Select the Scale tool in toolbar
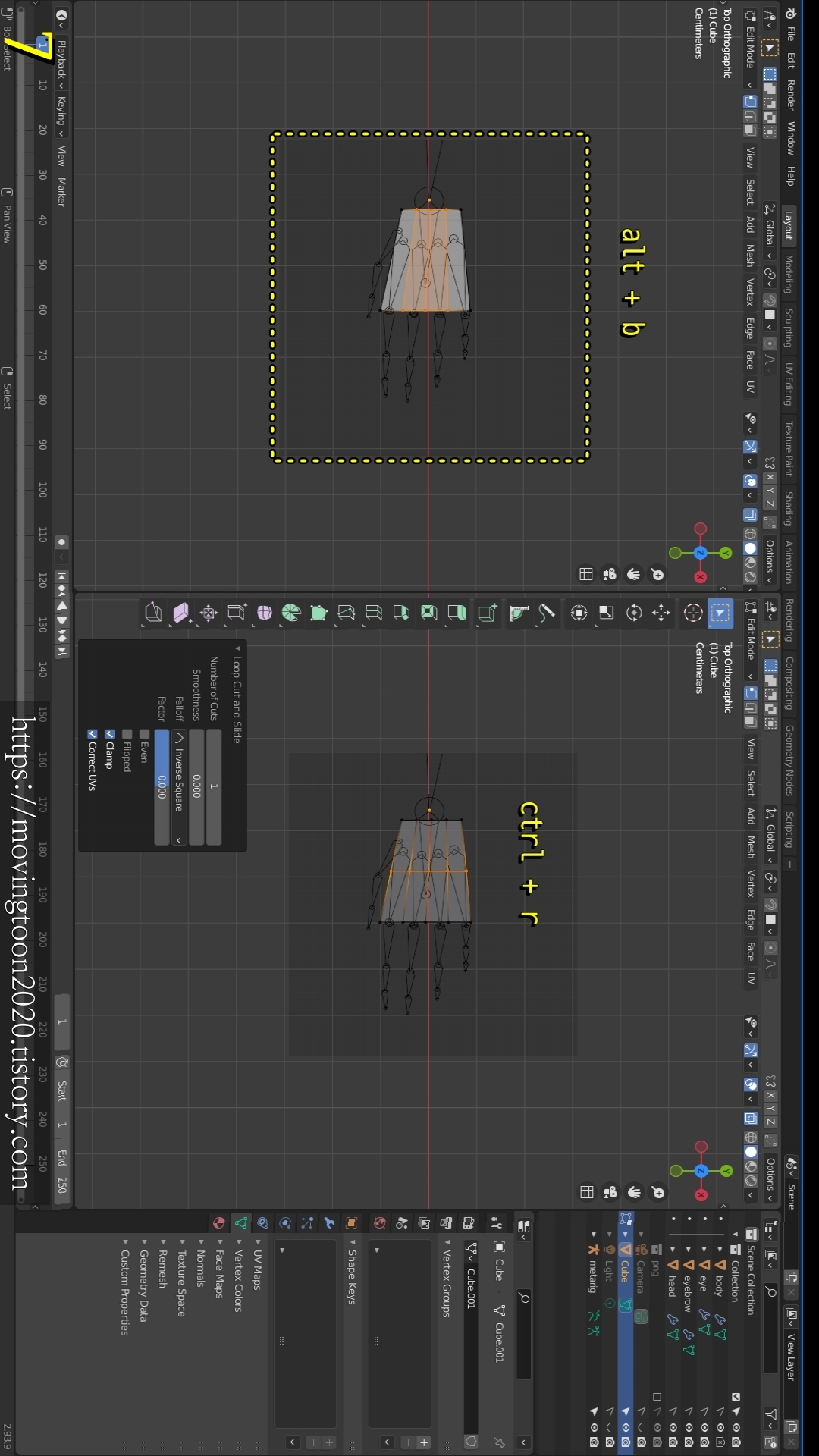Screen dimensions: 819x1456 coord(607,613)
